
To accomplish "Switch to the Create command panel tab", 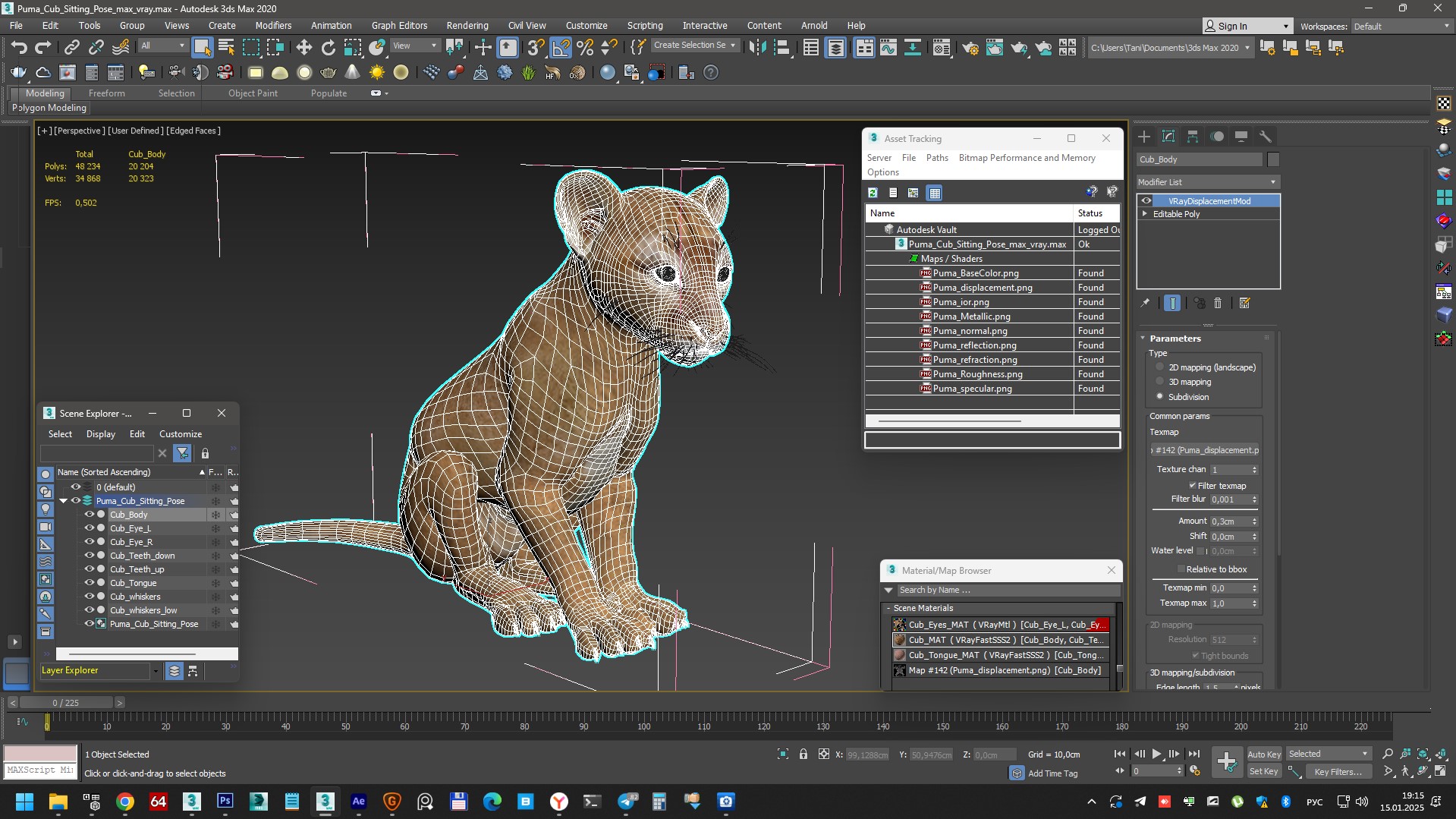I will pyautogui.click(x=1144, y=137).
